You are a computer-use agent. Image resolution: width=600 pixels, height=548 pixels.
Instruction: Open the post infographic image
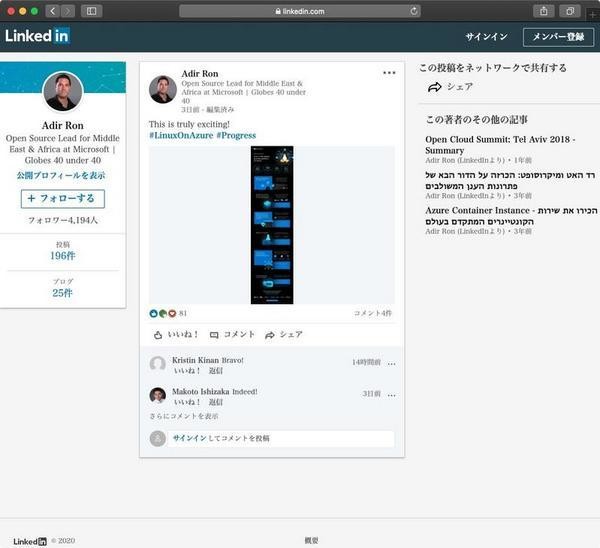click(x=272, y=225)
